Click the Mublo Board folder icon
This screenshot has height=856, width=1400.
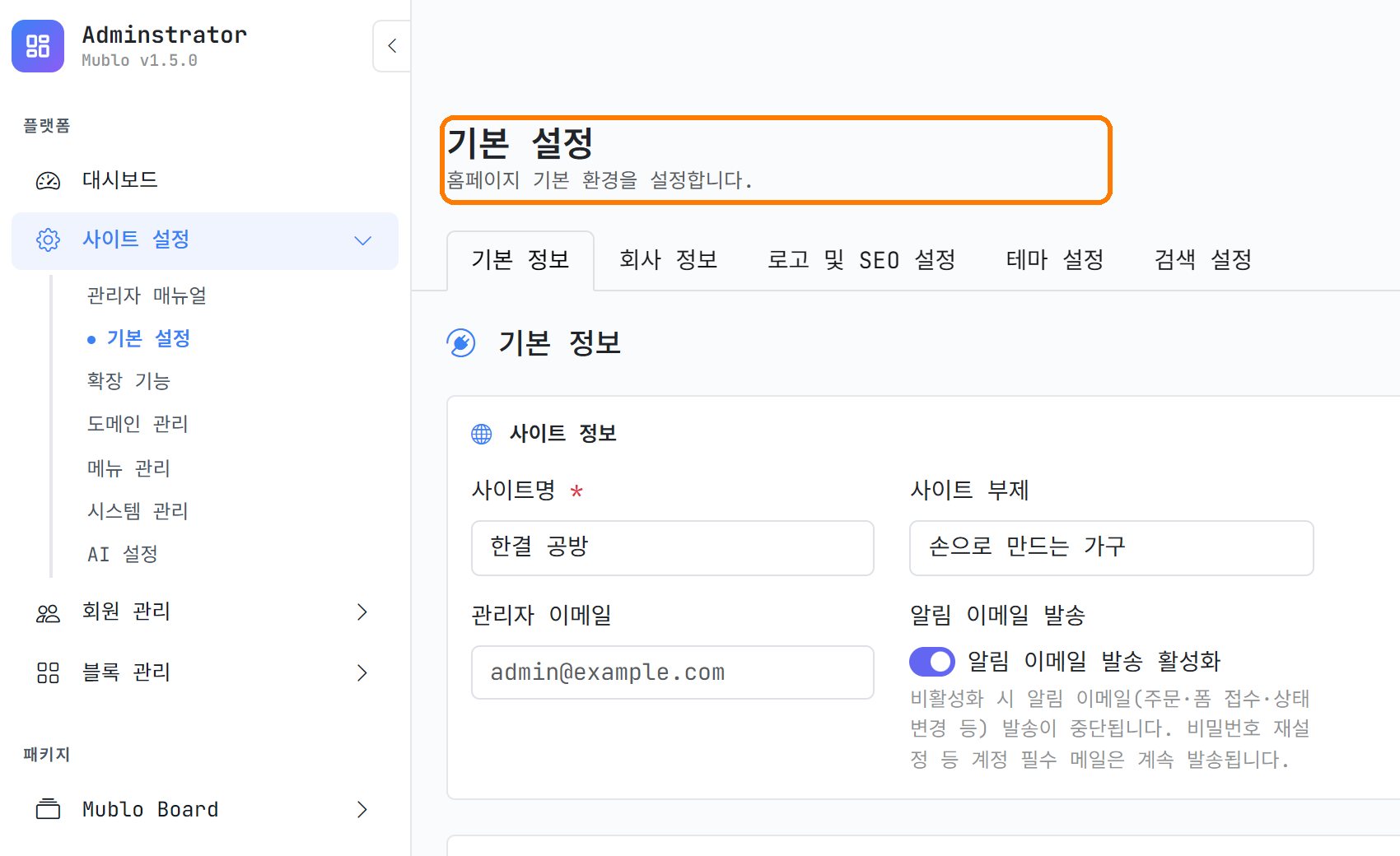coord(48,809)
